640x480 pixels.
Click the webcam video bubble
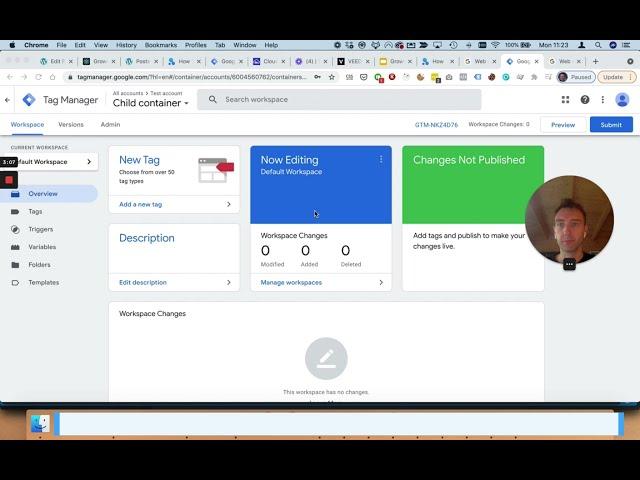coord(569,220)
